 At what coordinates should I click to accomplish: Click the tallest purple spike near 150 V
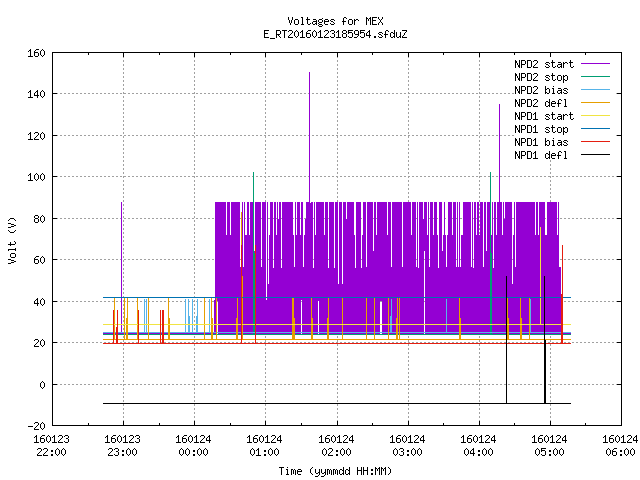[309, 137]
